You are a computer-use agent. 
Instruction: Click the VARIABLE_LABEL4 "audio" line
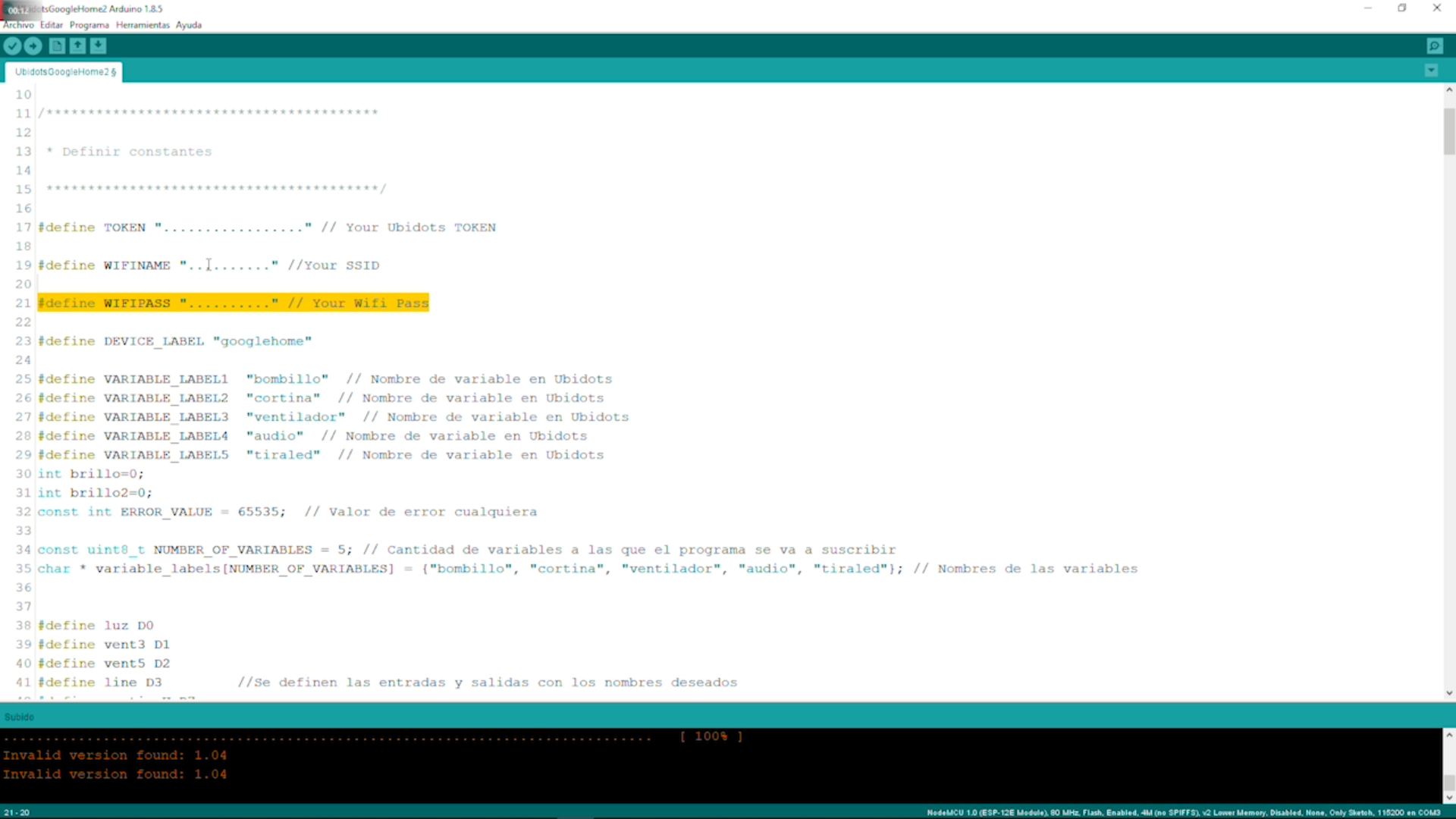(312, 436)
